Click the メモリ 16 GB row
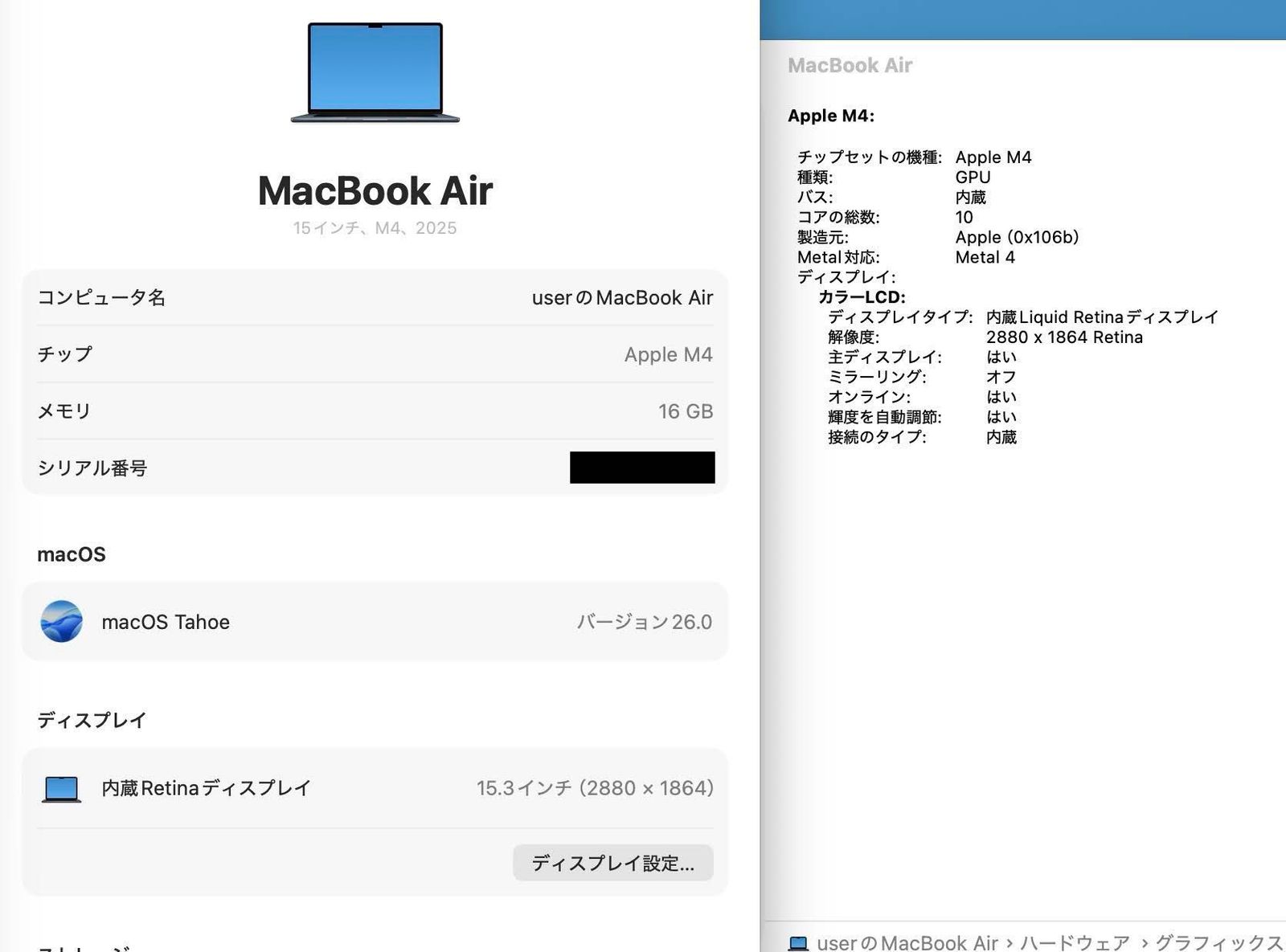Screen dimensions: 1286x952 [374, 411]
